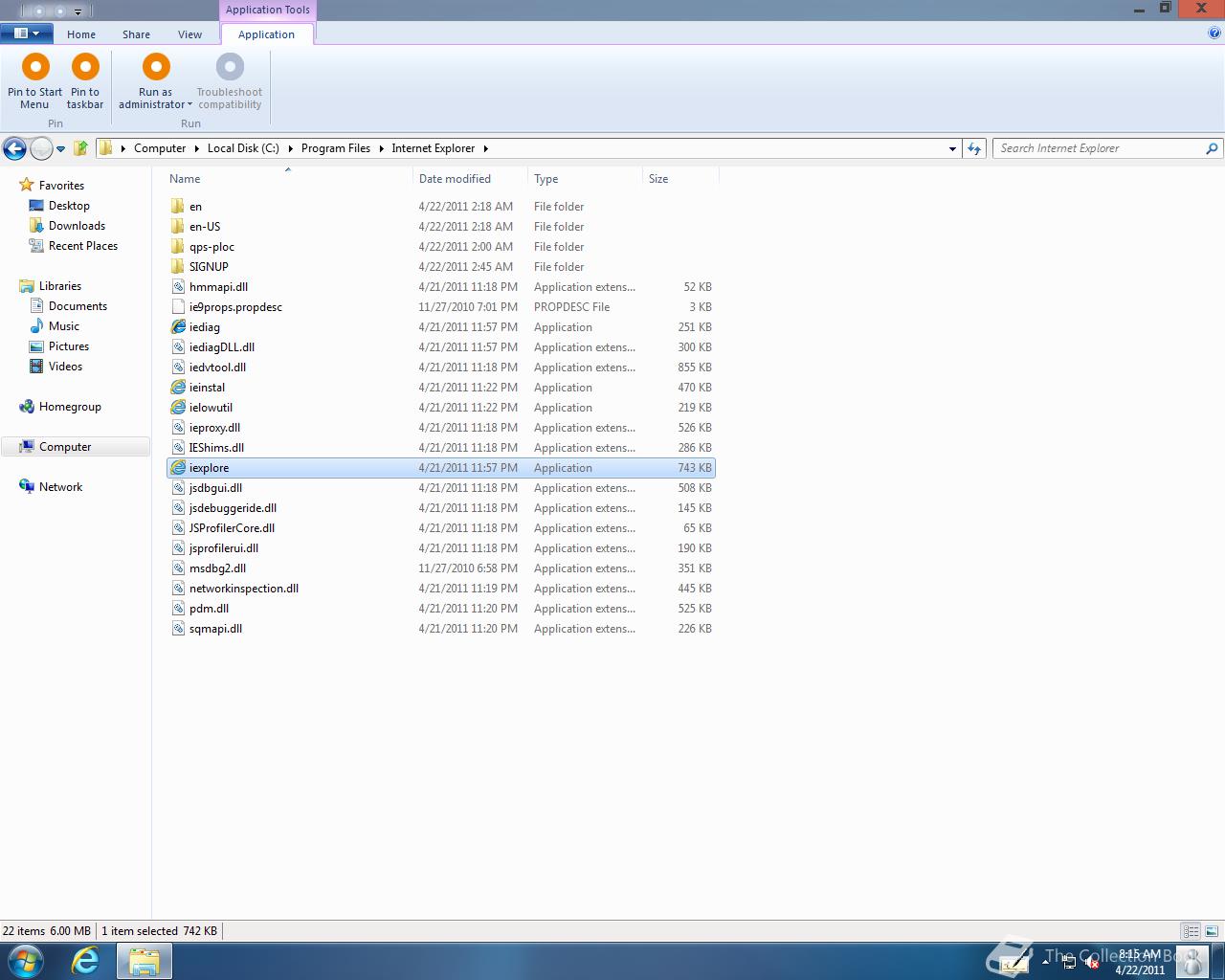Open Desktop in navigation pane

point(69,206)
